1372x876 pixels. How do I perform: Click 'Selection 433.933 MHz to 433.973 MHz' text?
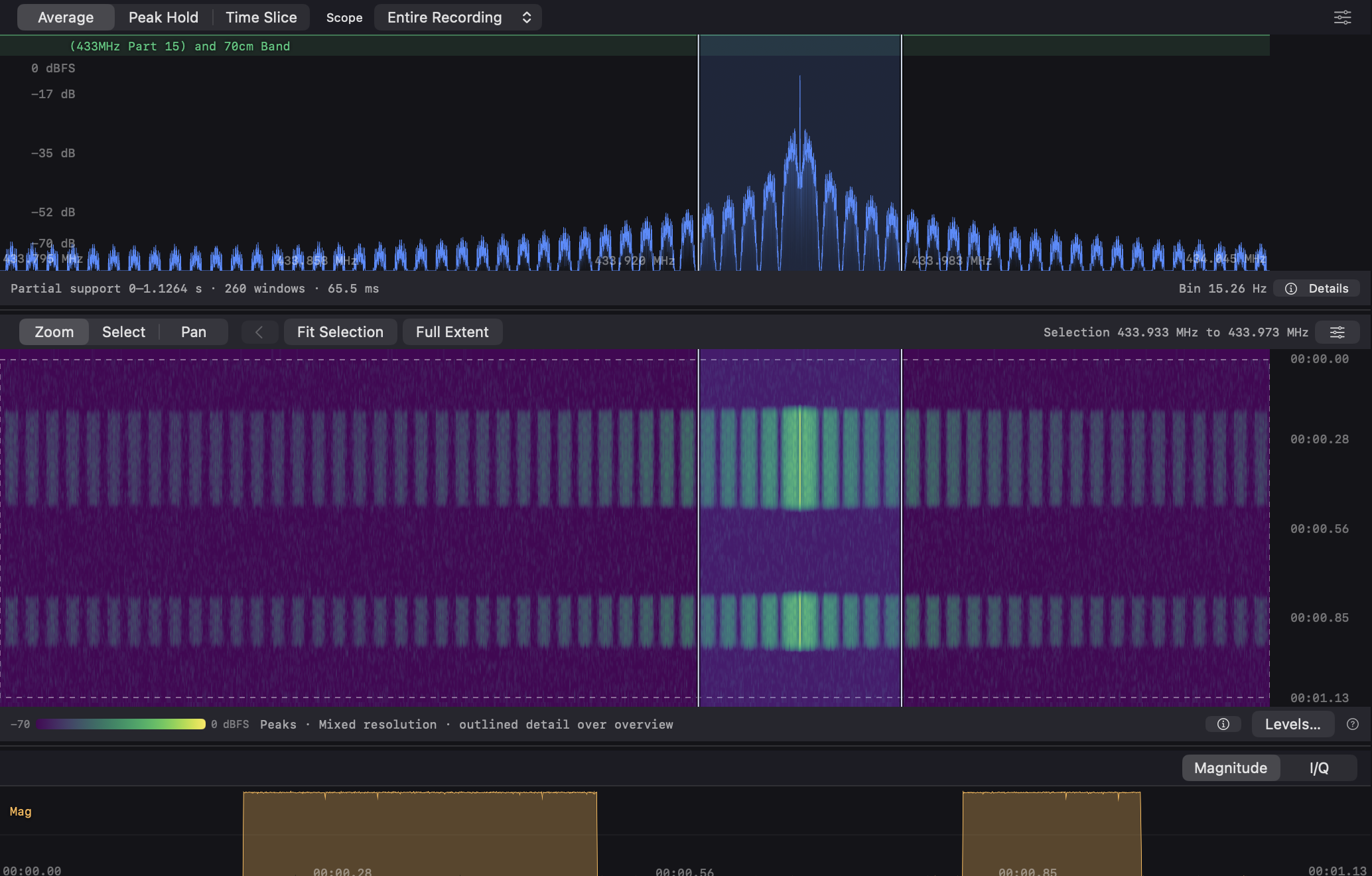click(1176, 332)
